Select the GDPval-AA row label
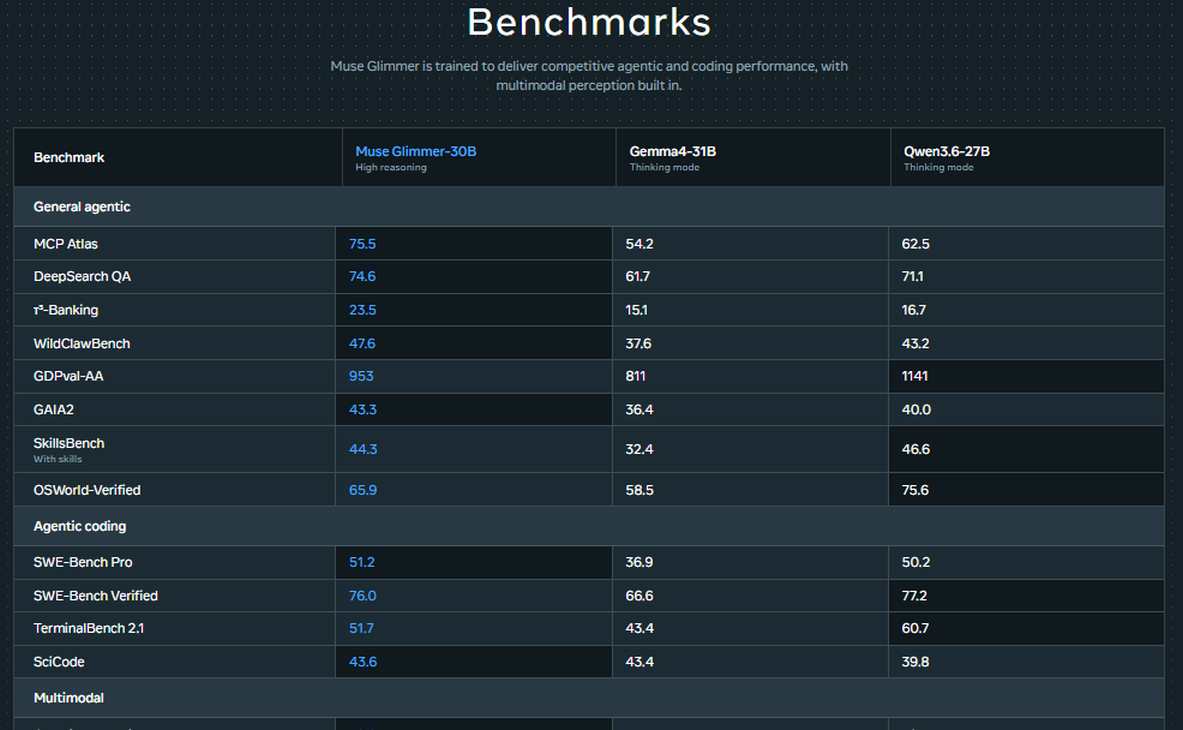This screenshot has height=730, width=1183. [x=69, y=376]
